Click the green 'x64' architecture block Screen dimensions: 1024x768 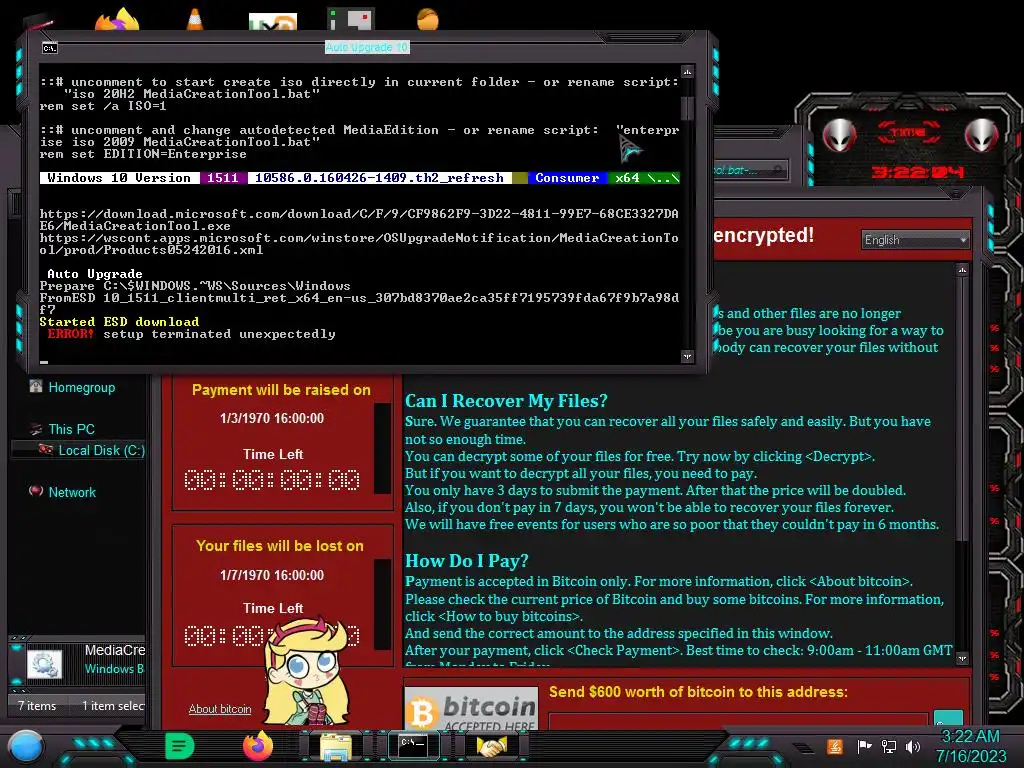point(627,178)
